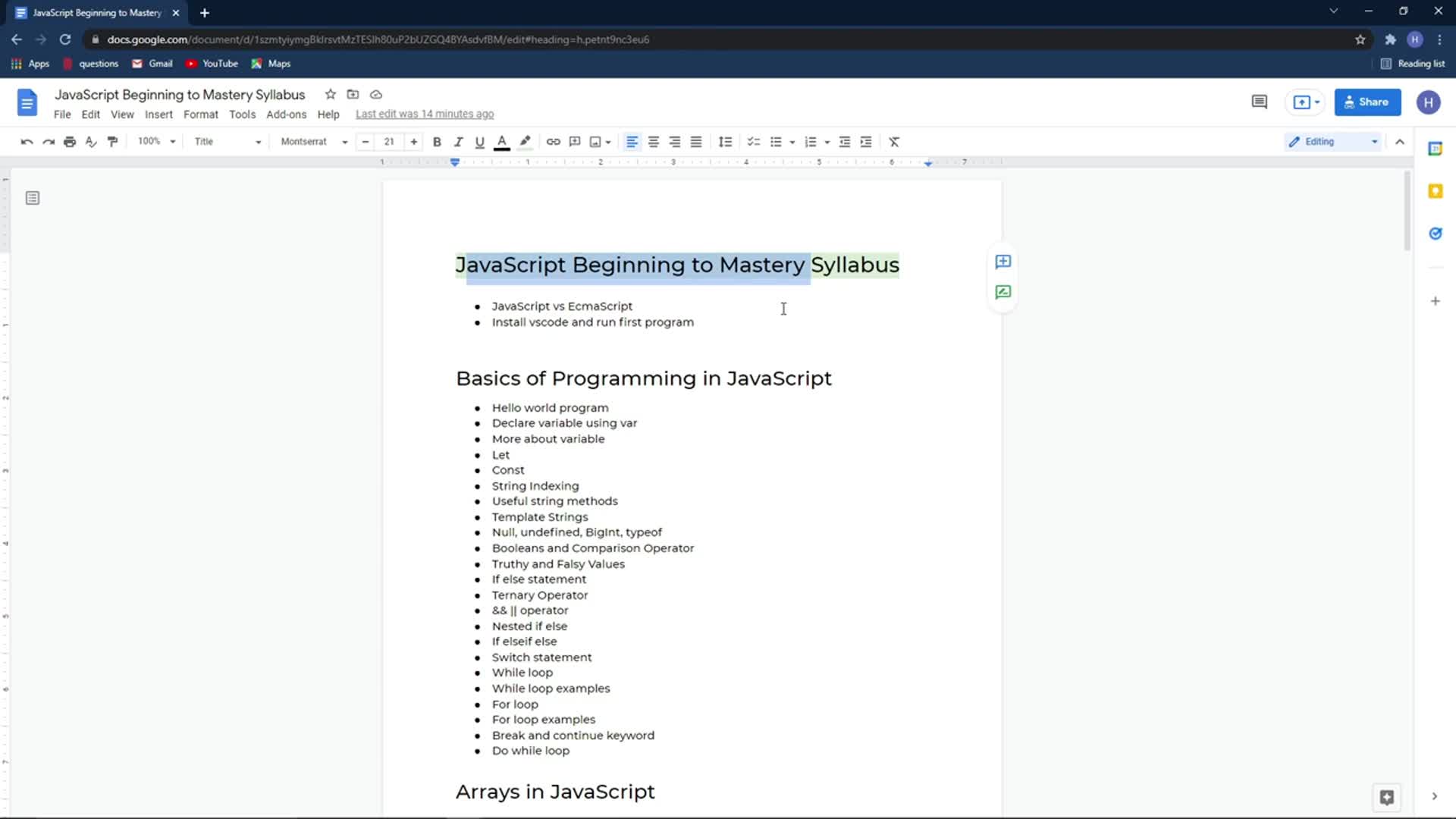1456x819 pixels.
Task: Click the spell check icon
Action: tap(91, 142)
